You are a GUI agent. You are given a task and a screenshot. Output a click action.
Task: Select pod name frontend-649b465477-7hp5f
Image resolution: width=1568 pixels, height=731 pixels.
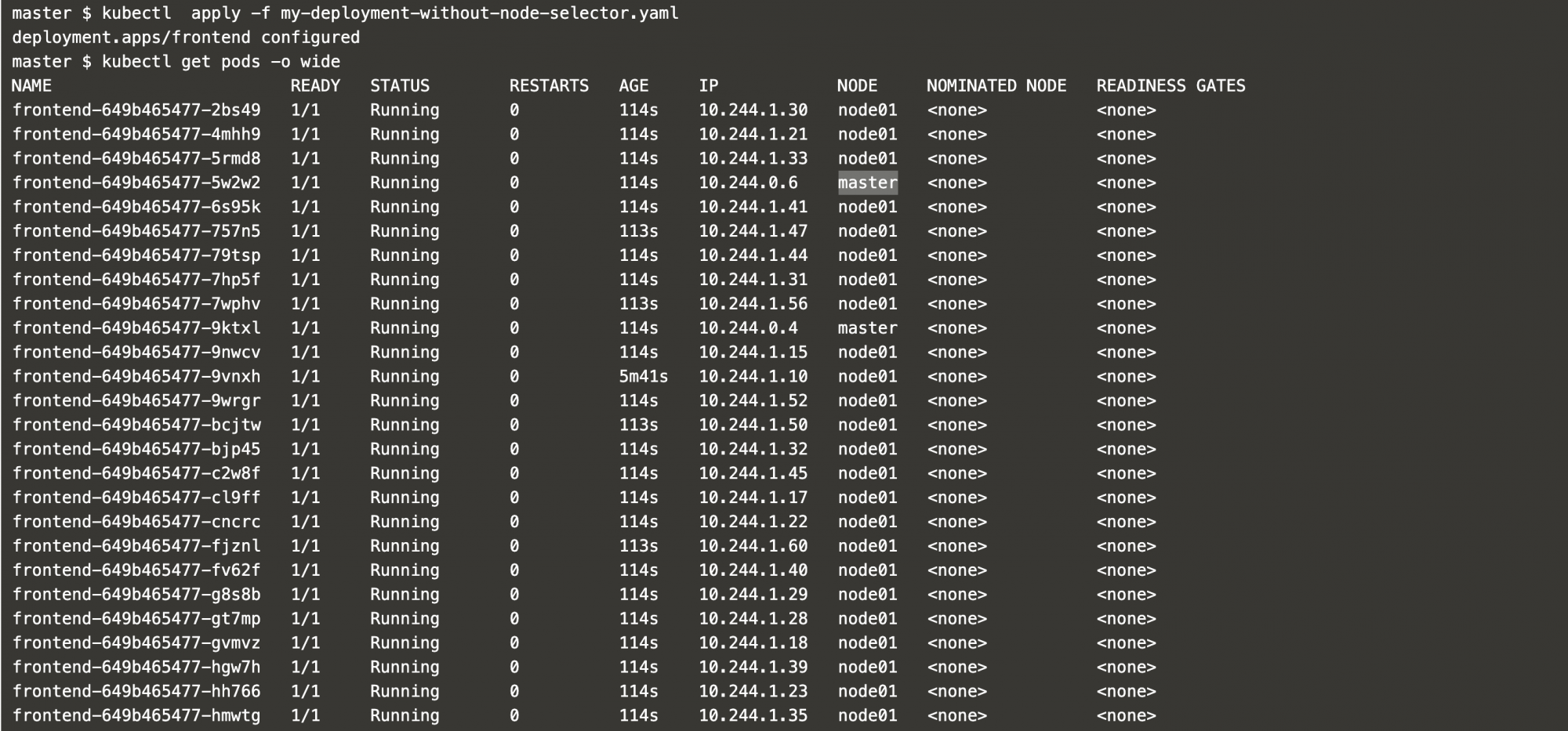136,280
